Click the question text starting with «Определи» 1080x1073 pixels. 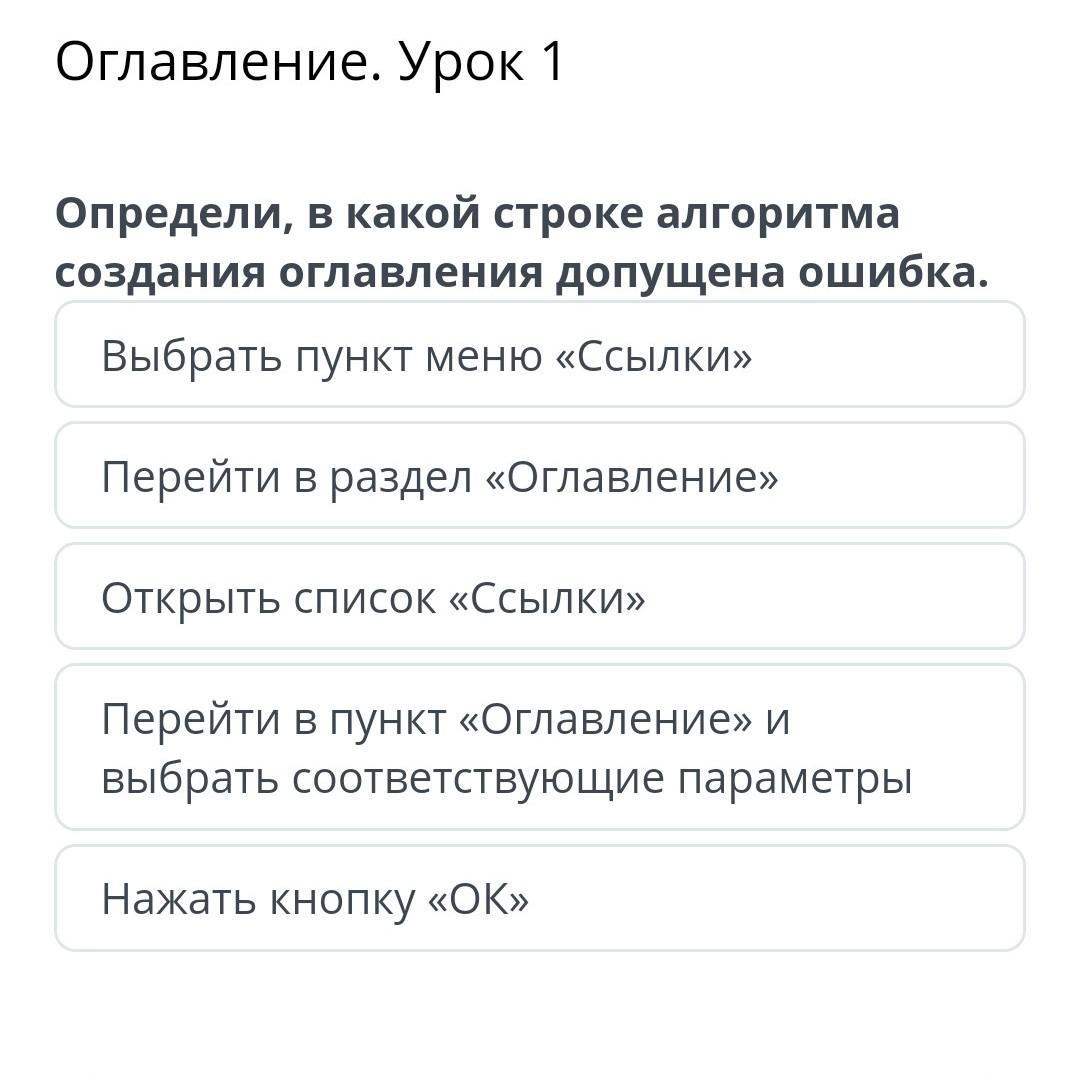point(521,242)
